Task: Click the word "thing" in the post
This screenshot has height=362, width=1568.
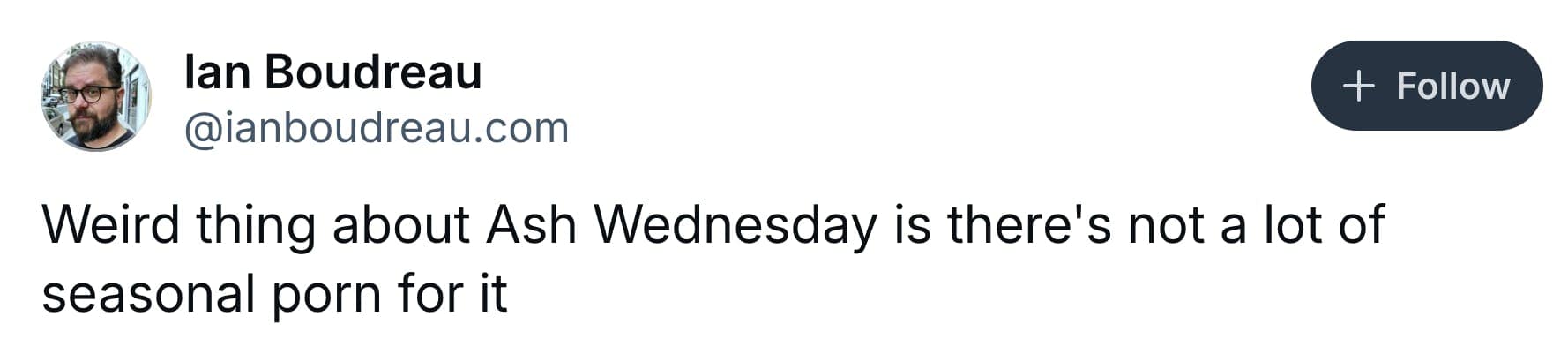Action: [x=256, y=226]
